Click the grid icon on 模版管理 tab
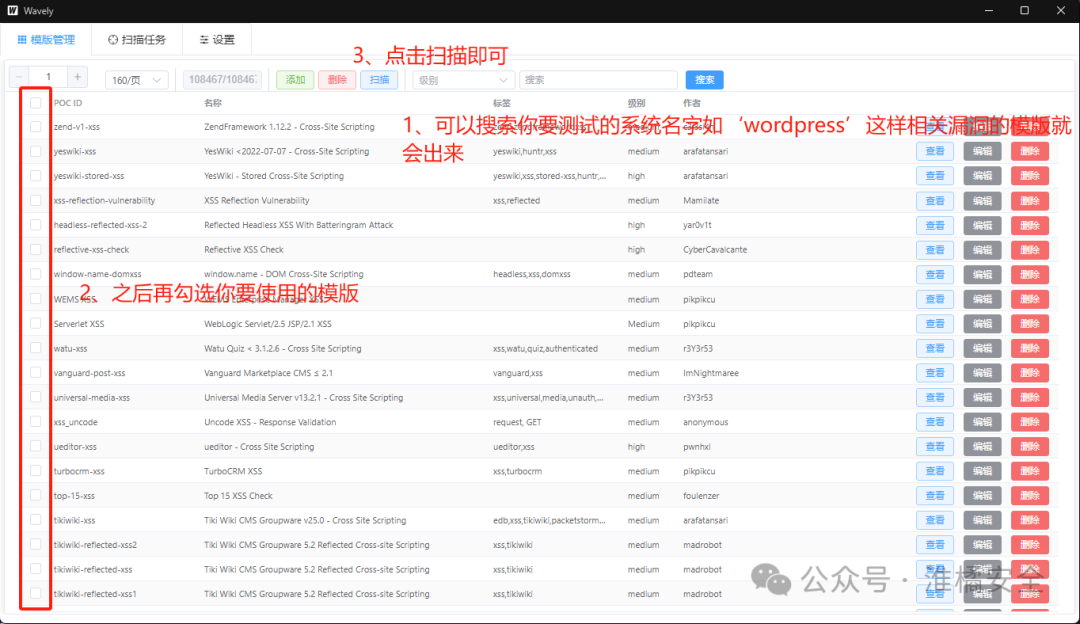1080x624 pixels. click(x=22, y=40)
